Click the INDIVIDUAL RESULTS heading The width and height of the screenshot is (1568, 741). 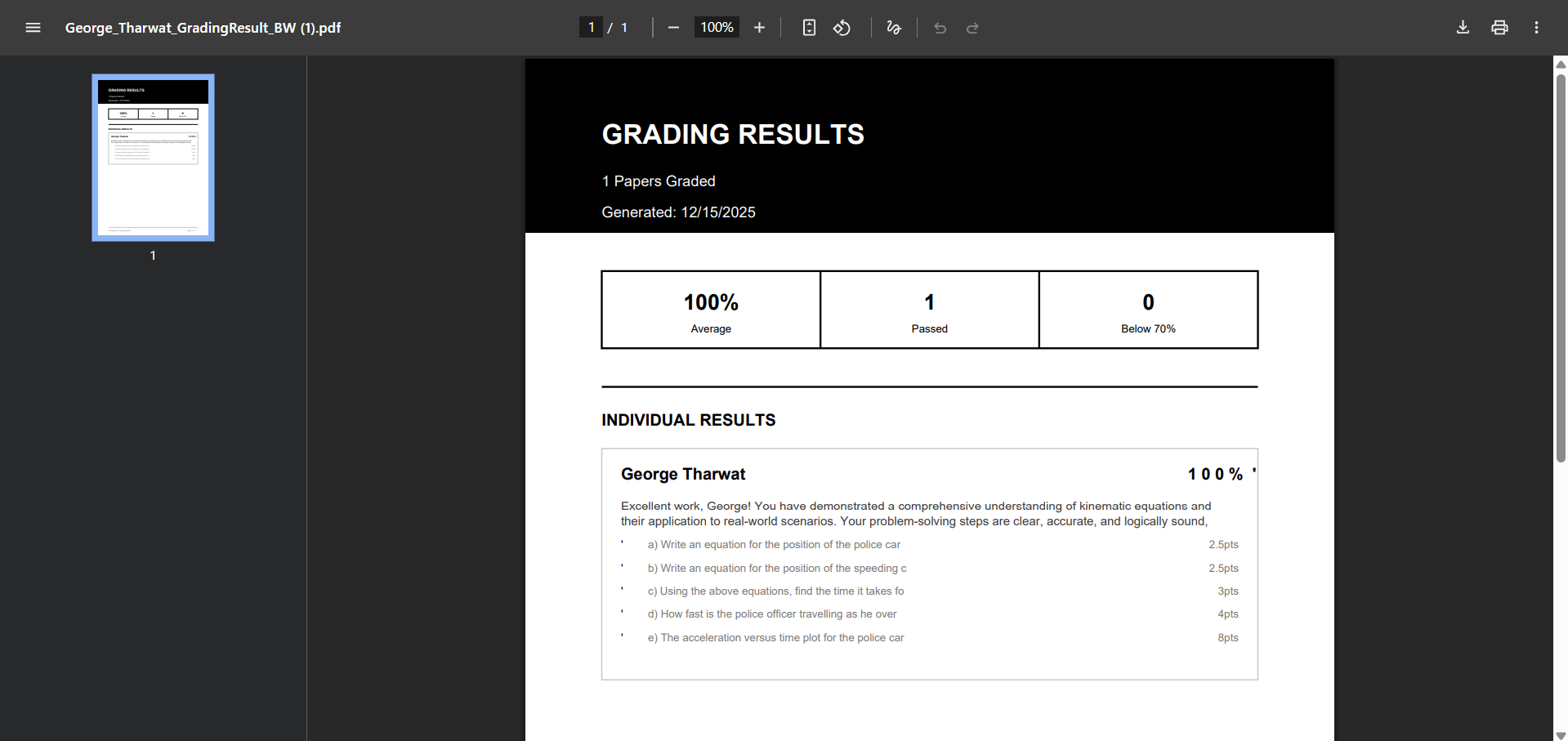pyautogui.click(x=689, y=420)
